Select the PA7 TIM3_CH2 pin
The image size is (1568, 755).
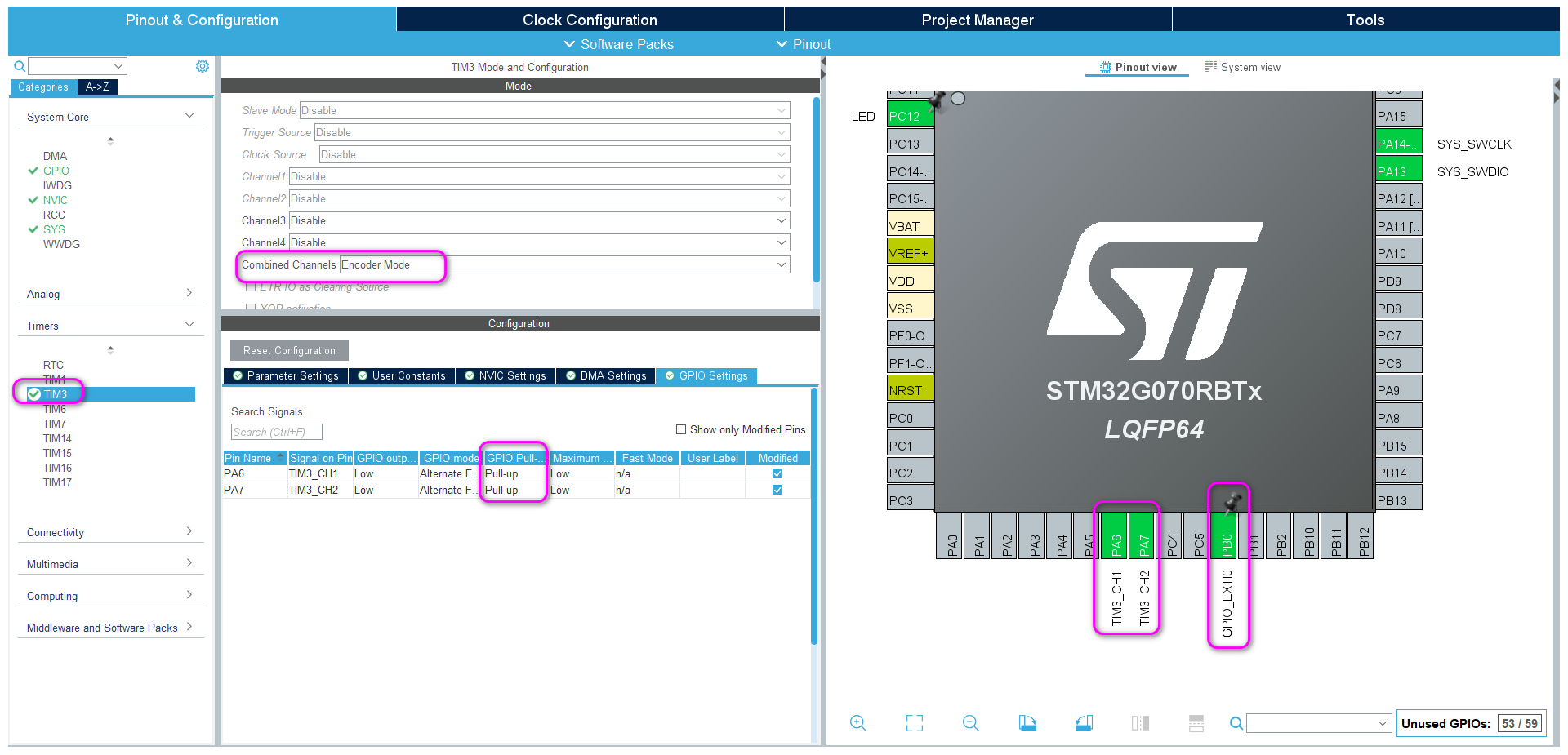pos(1143,535)
